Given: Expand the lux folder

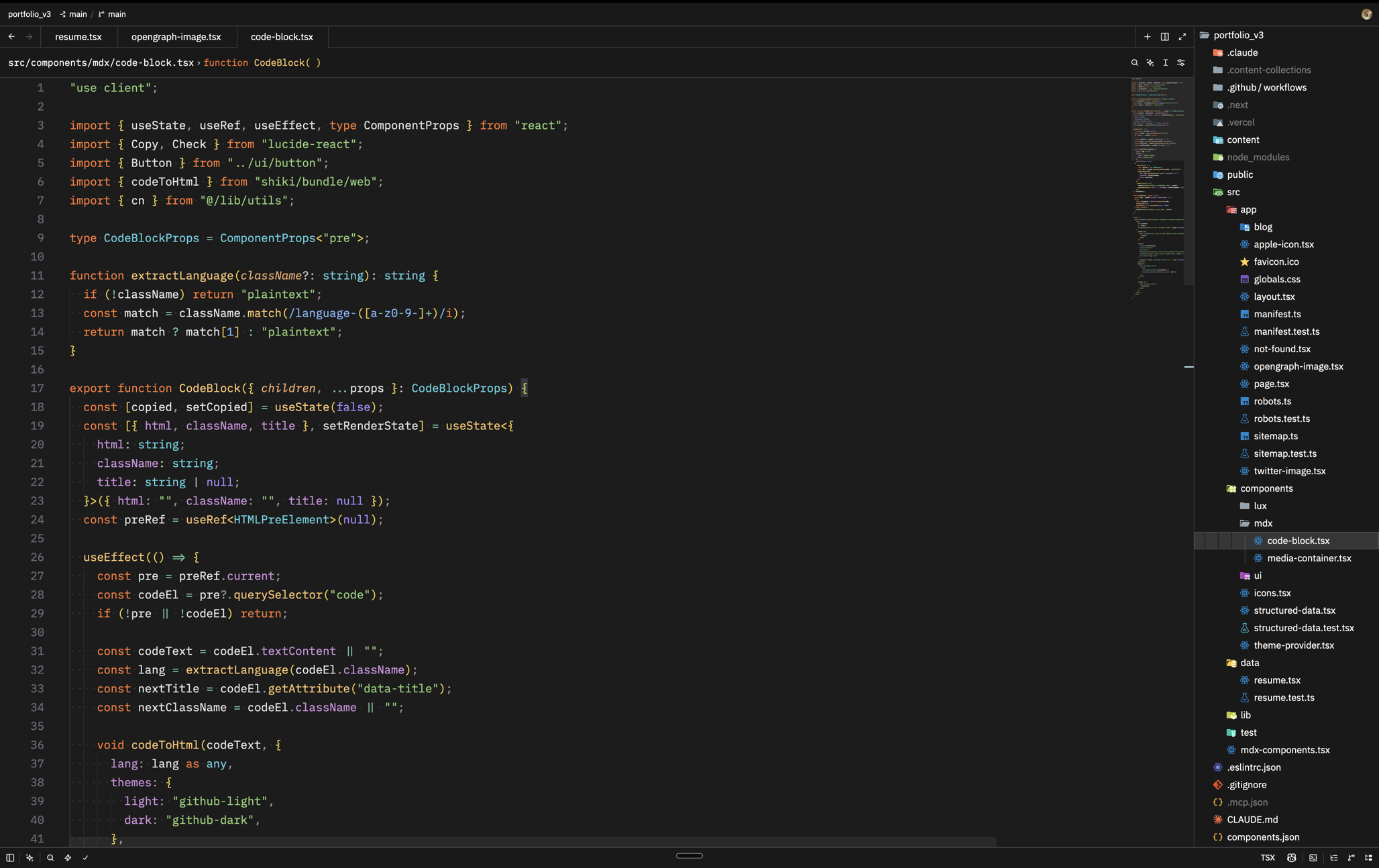Looking at the screenshot, I should pyautogui.click(x=1260, y=506).
